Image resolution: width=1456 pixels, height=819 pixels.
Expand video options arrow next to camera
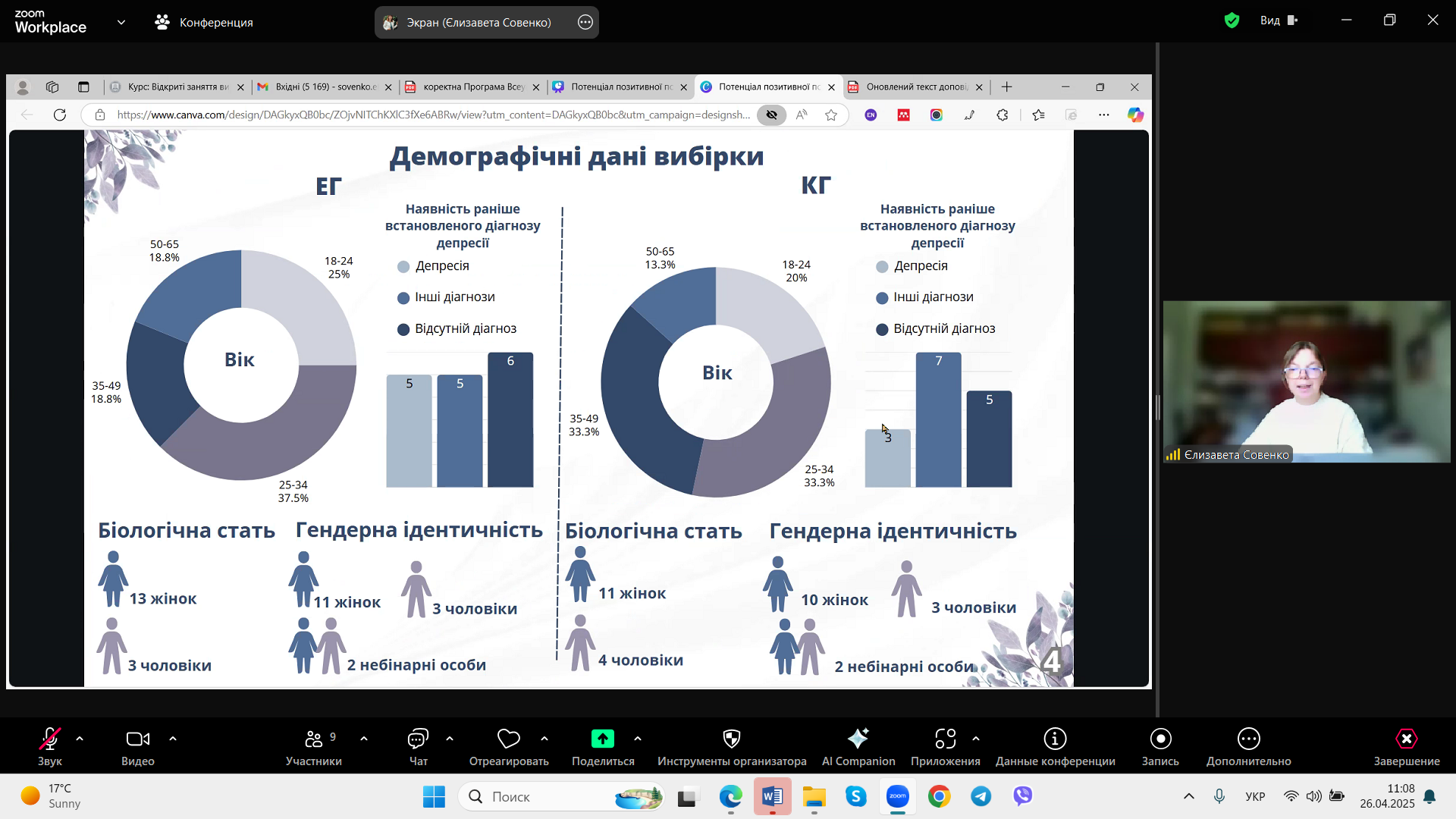click(x=173, y=739)
